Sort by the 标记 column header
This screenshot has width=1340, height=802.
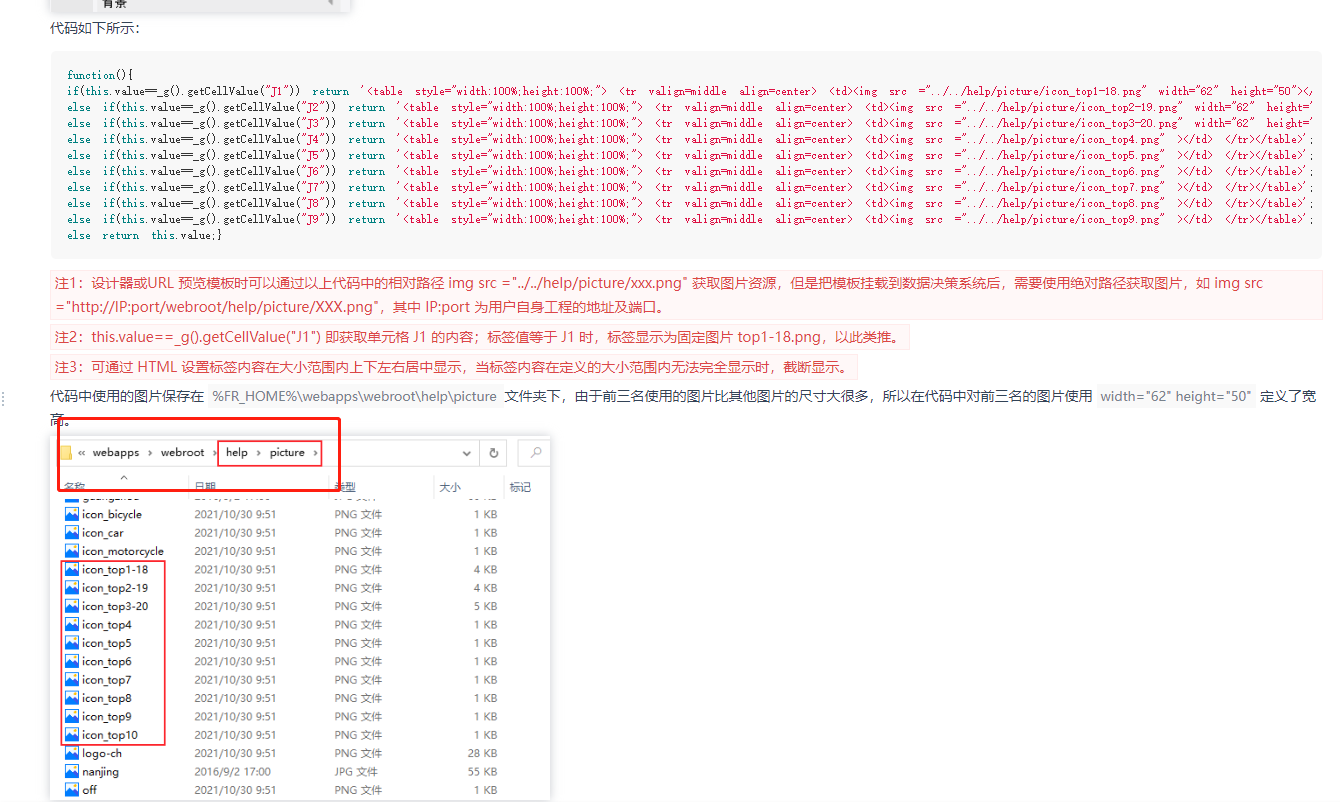coord(520,487)
